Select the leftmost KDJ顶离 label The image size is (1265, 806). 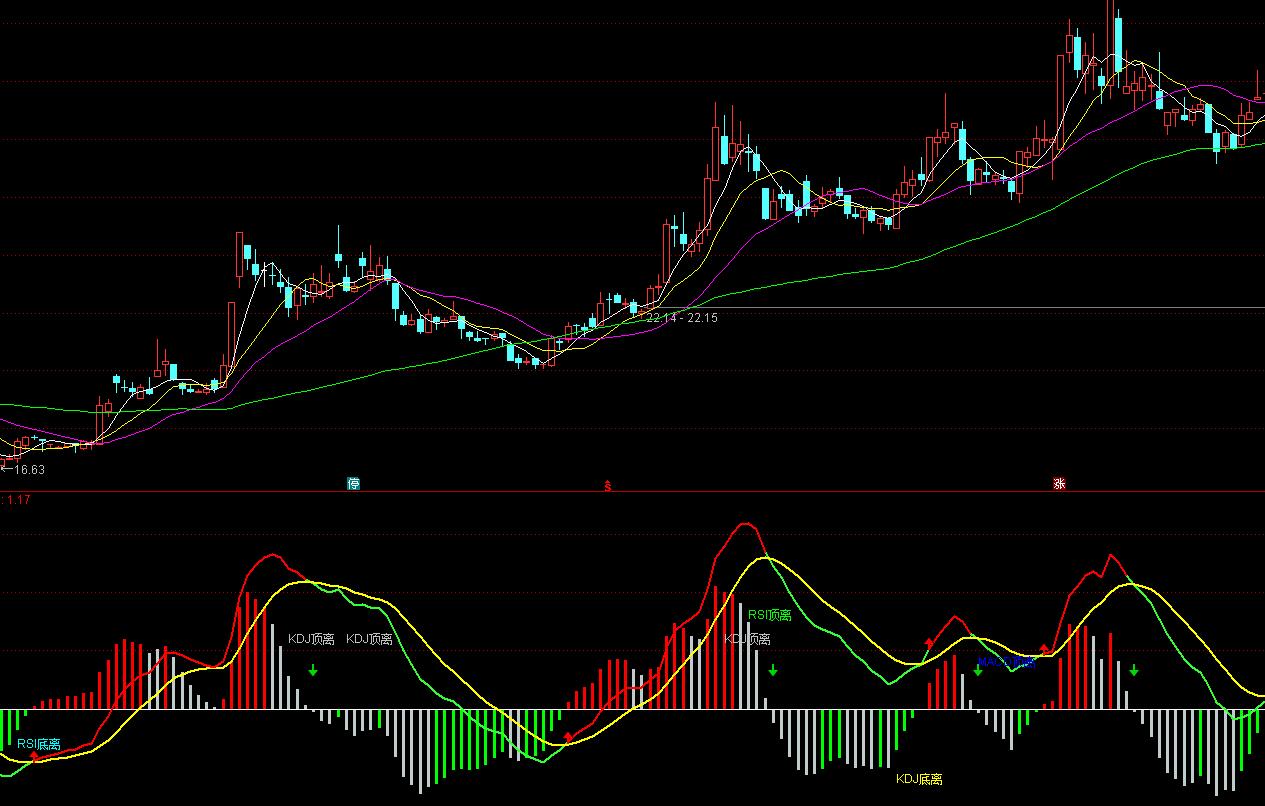click(311, 638)
